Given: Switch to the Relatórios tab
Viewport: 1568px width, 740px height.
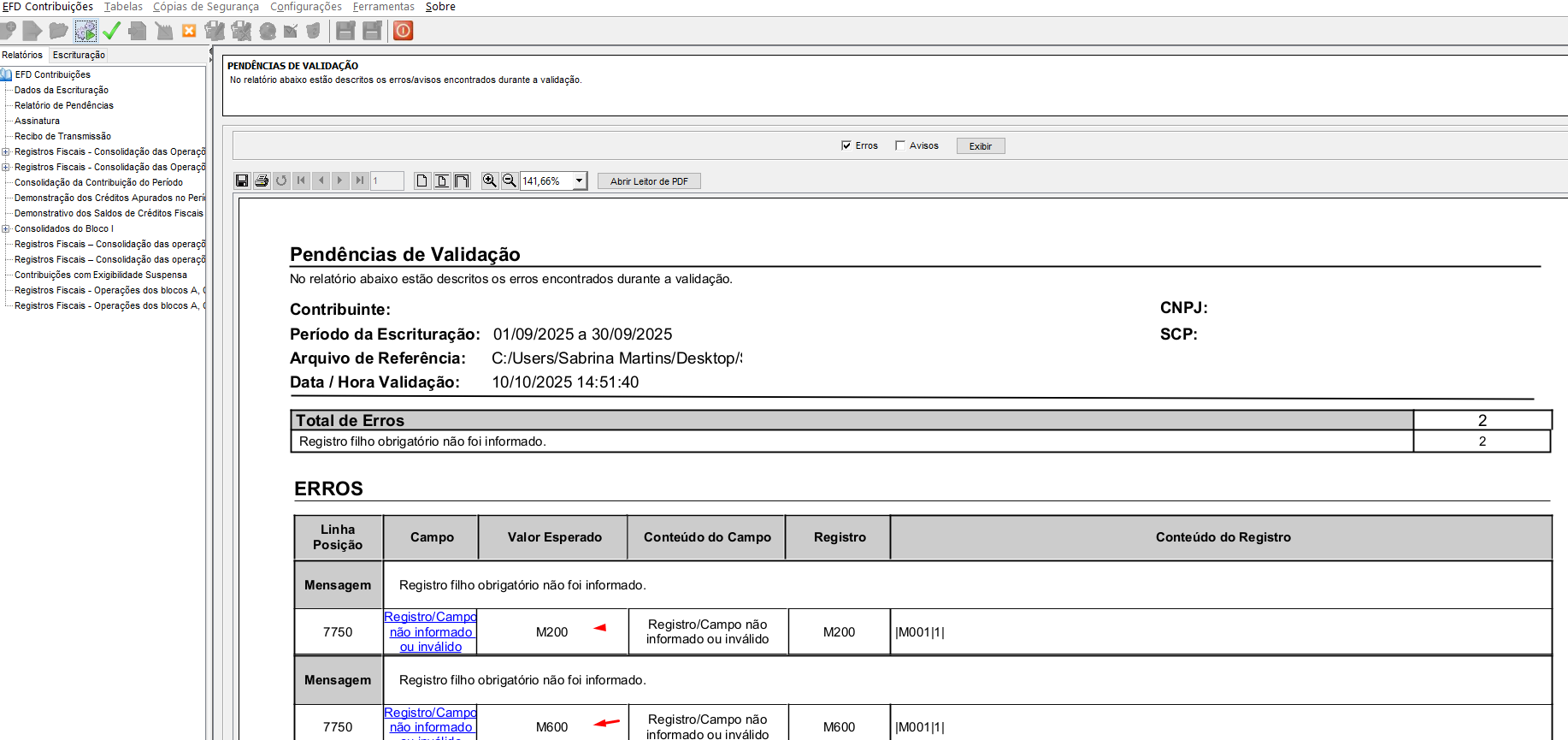Looking at the screenshot, I should 22,55.
